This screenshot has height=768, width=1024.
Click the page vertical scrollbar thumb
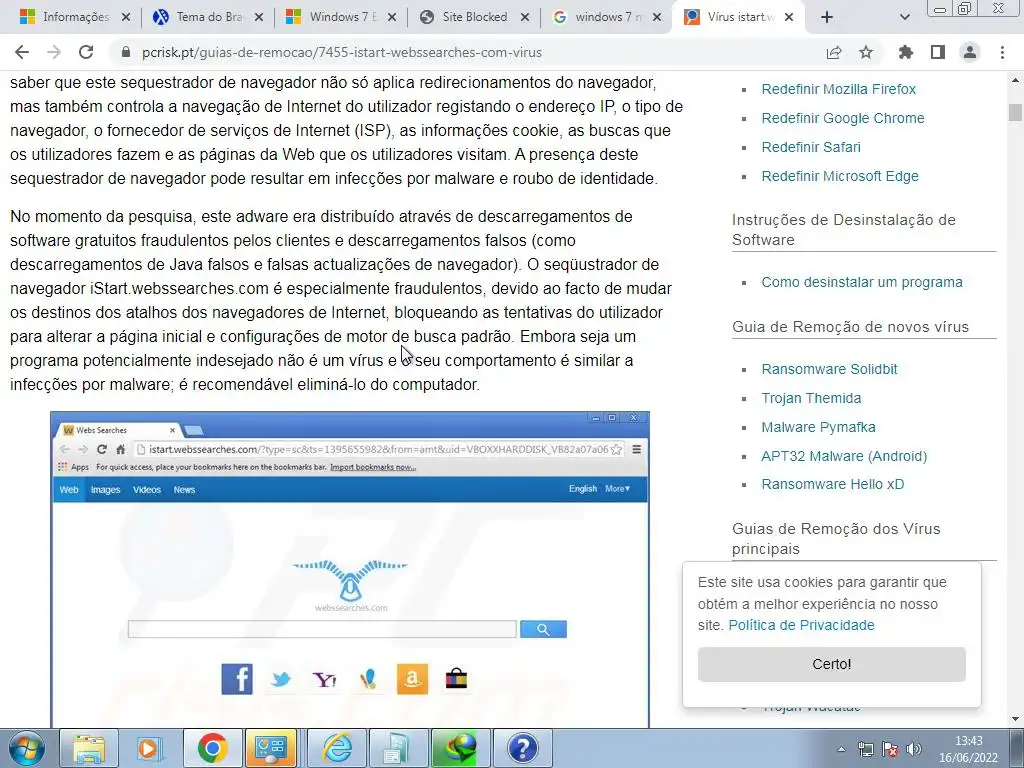(1015, 112)
